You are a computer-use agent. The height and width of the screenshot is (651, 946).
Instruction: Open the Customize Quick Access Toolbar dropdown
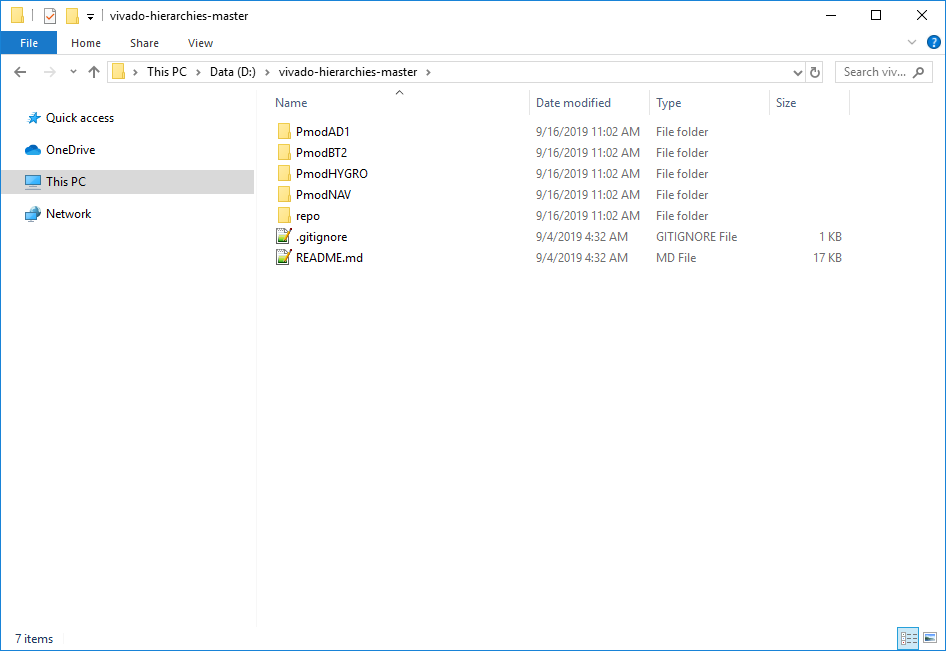pyautogui.click(x=90, y=17)
